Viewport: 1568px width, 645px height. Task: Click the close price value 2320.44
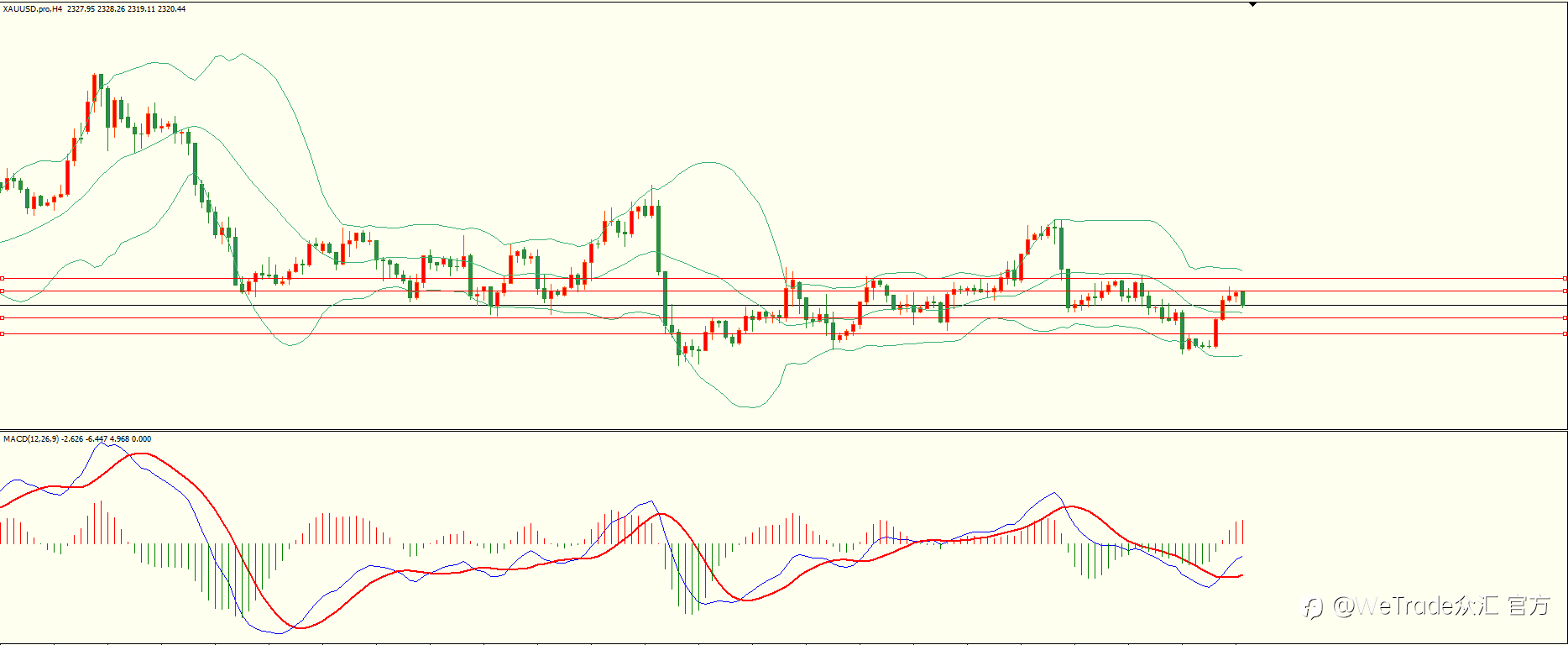[171, 8]
